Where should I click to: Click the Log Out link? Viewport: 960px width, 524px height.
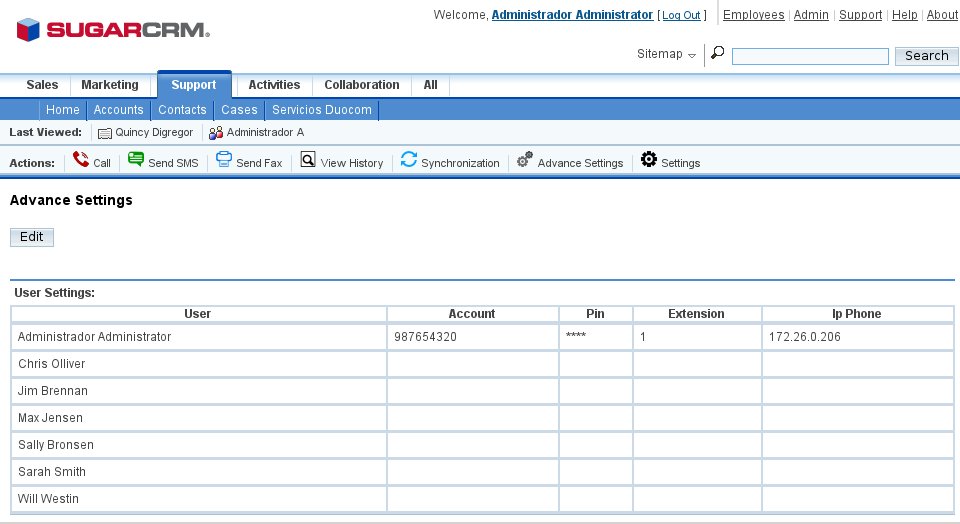click(681, 16)
